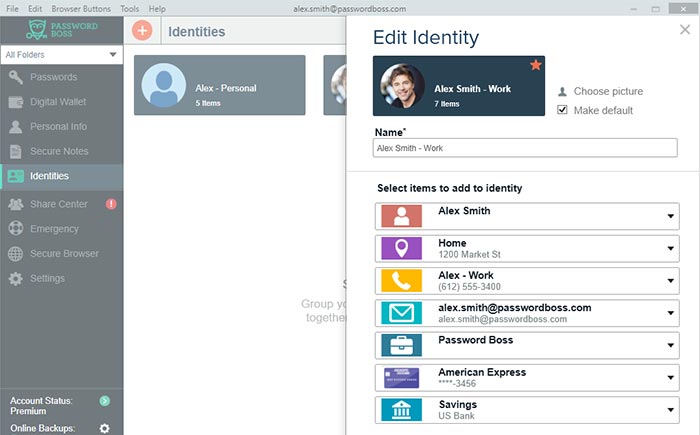Open the Share Center label
Viewport: 700px width, 435px height.
[x=58, y=204]
